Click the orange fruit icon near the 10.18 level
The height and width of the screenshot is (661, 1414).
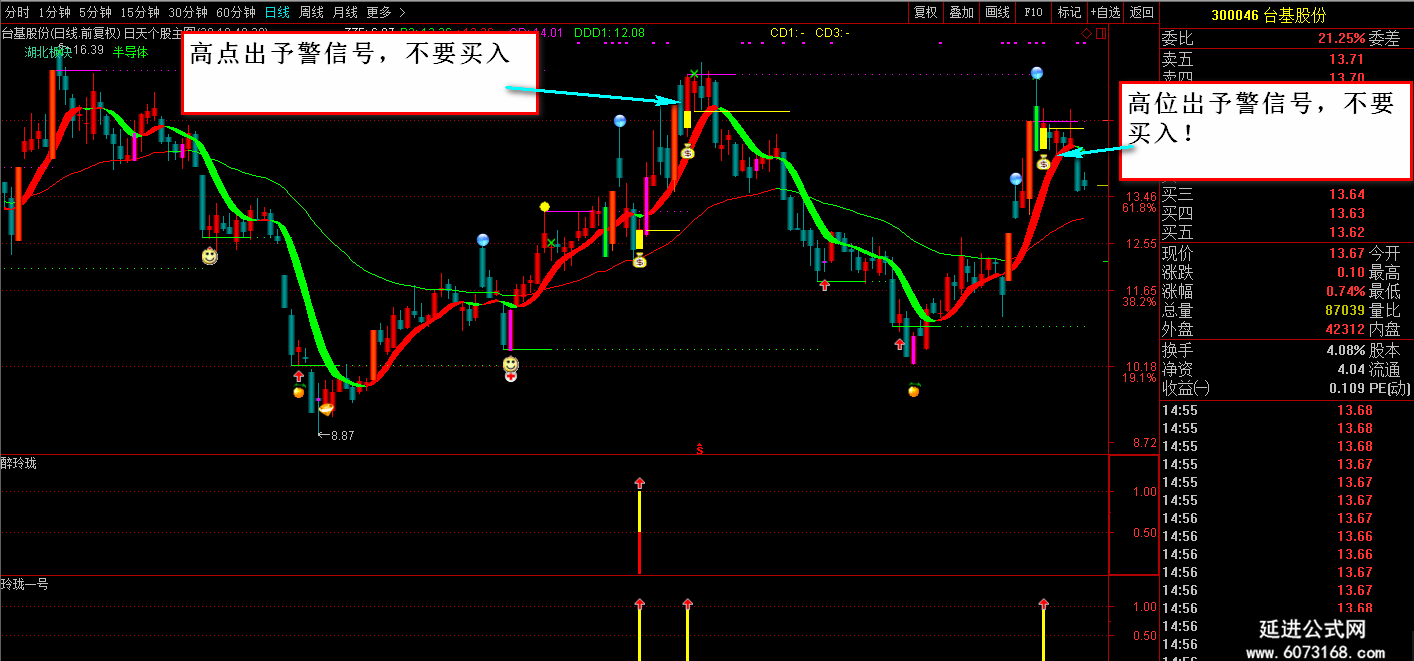coord(913,390)
